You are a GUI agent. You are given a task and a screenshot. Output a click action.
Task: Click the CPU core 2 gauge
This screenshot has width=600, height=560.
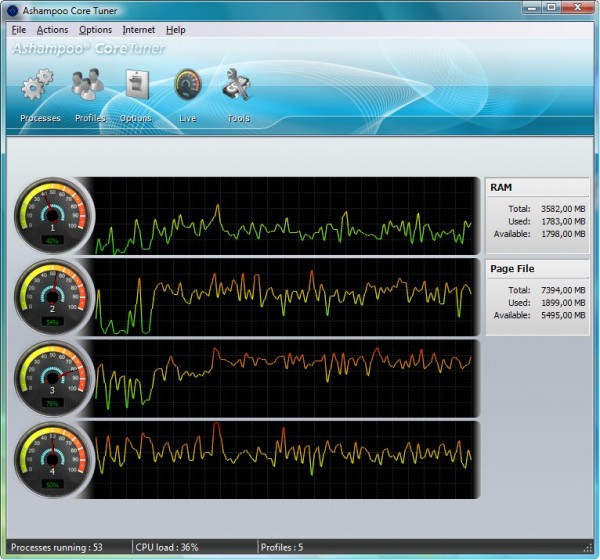tap(53, 297)
